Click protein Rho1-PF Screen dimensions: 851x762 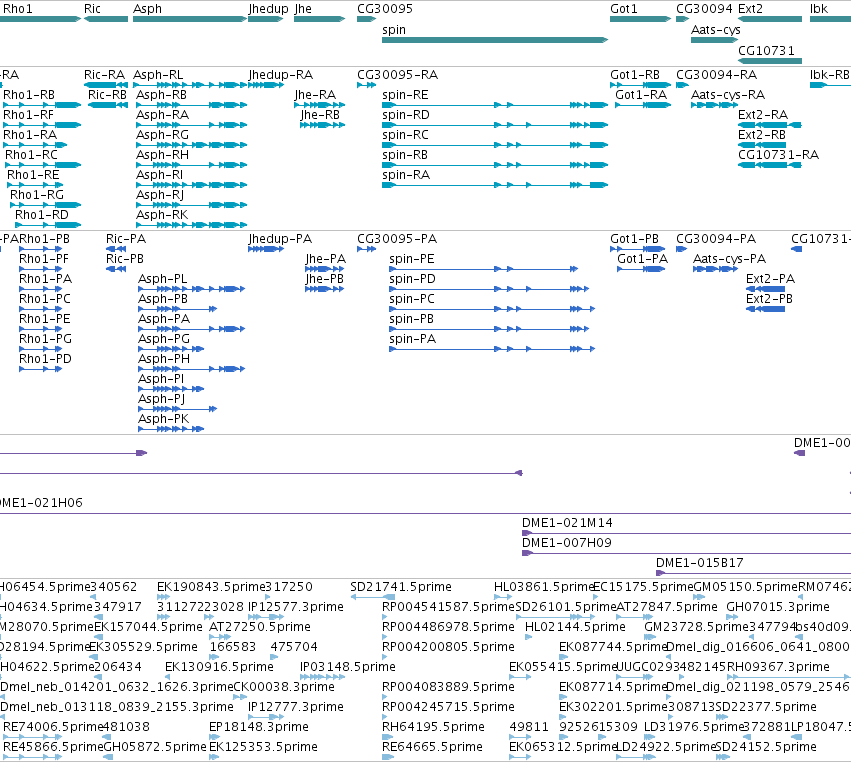pyautogui.click(x=43, y=259)
